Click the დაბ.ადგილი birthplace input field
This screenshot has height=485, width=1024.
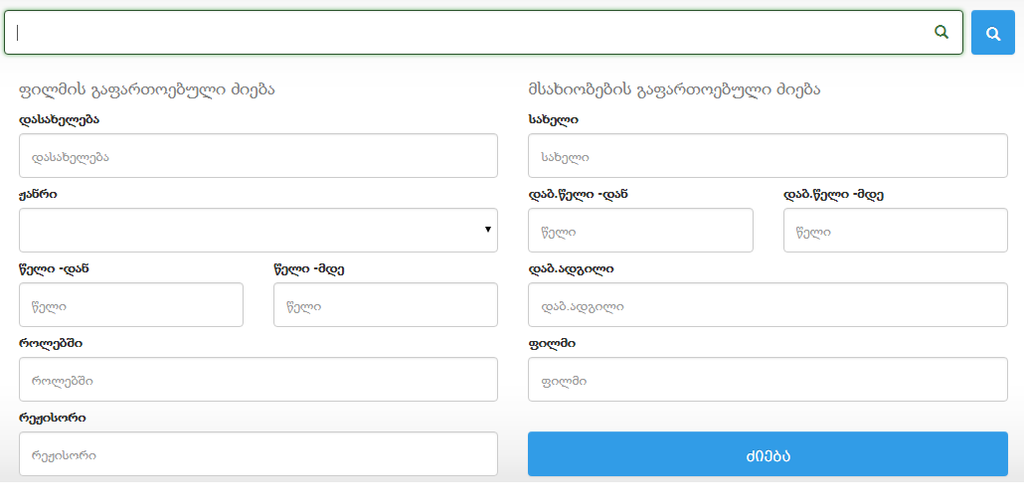pyautogui.click(x=768, y=305)
